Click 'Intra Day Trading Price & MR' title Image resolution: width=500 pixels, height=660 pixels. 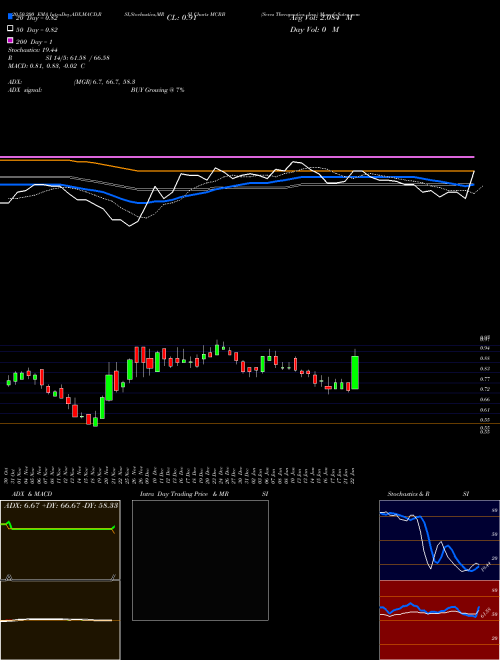(184, 494)
